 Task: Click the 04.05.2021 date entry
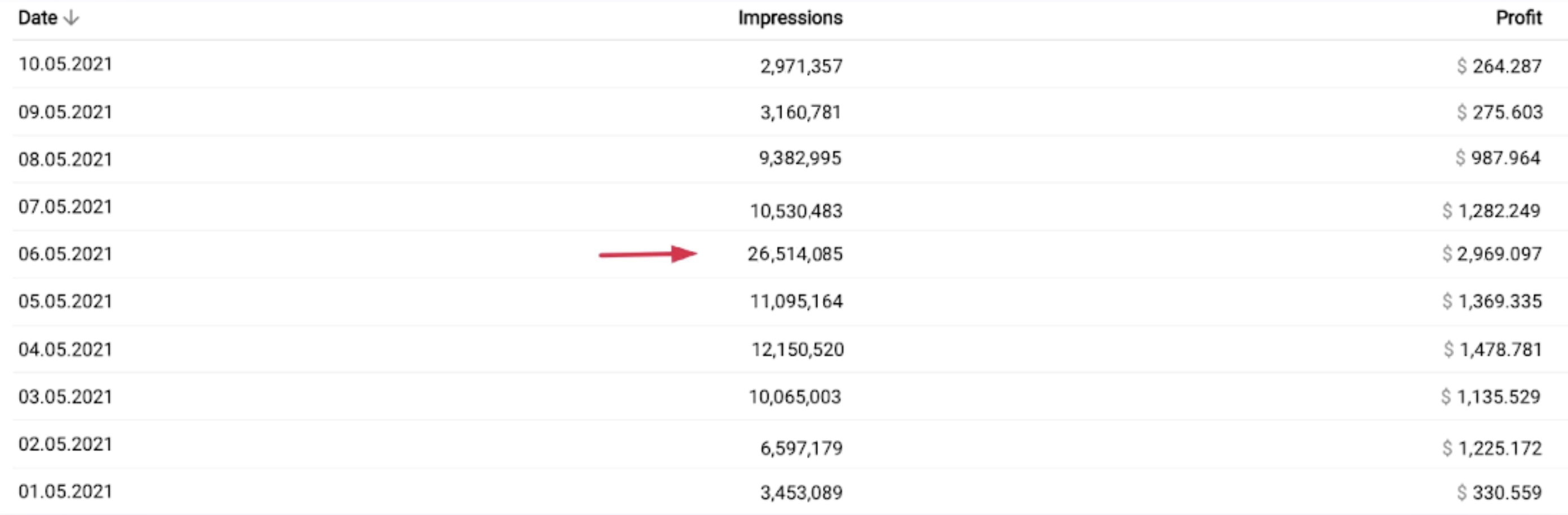[65, 350]
